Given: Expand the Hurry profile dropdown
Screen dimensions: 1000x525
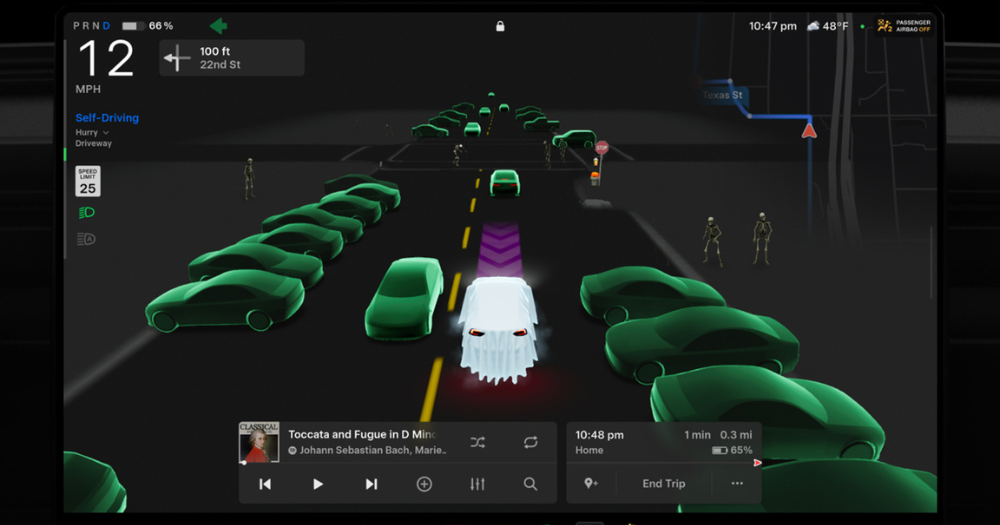Looking at the screenshot, I should coord(92,133).
